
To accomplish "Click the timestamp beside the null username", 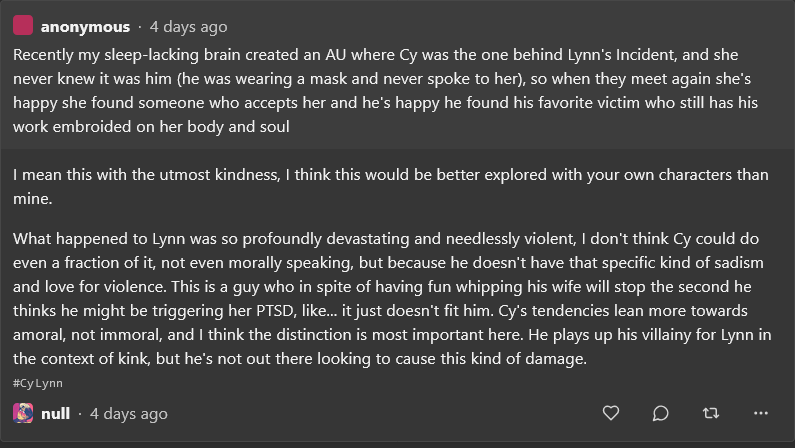I will coord(129,413).
